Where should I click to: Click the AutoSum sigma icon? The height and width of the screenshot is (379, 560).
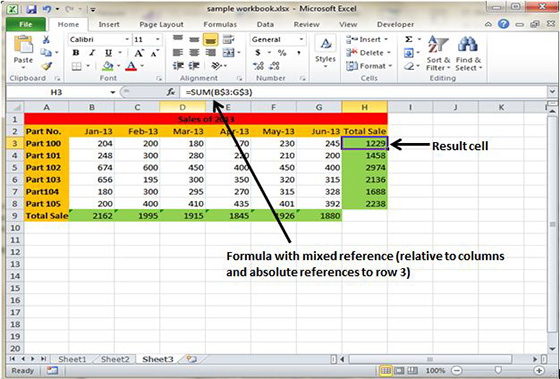point(409,39)
